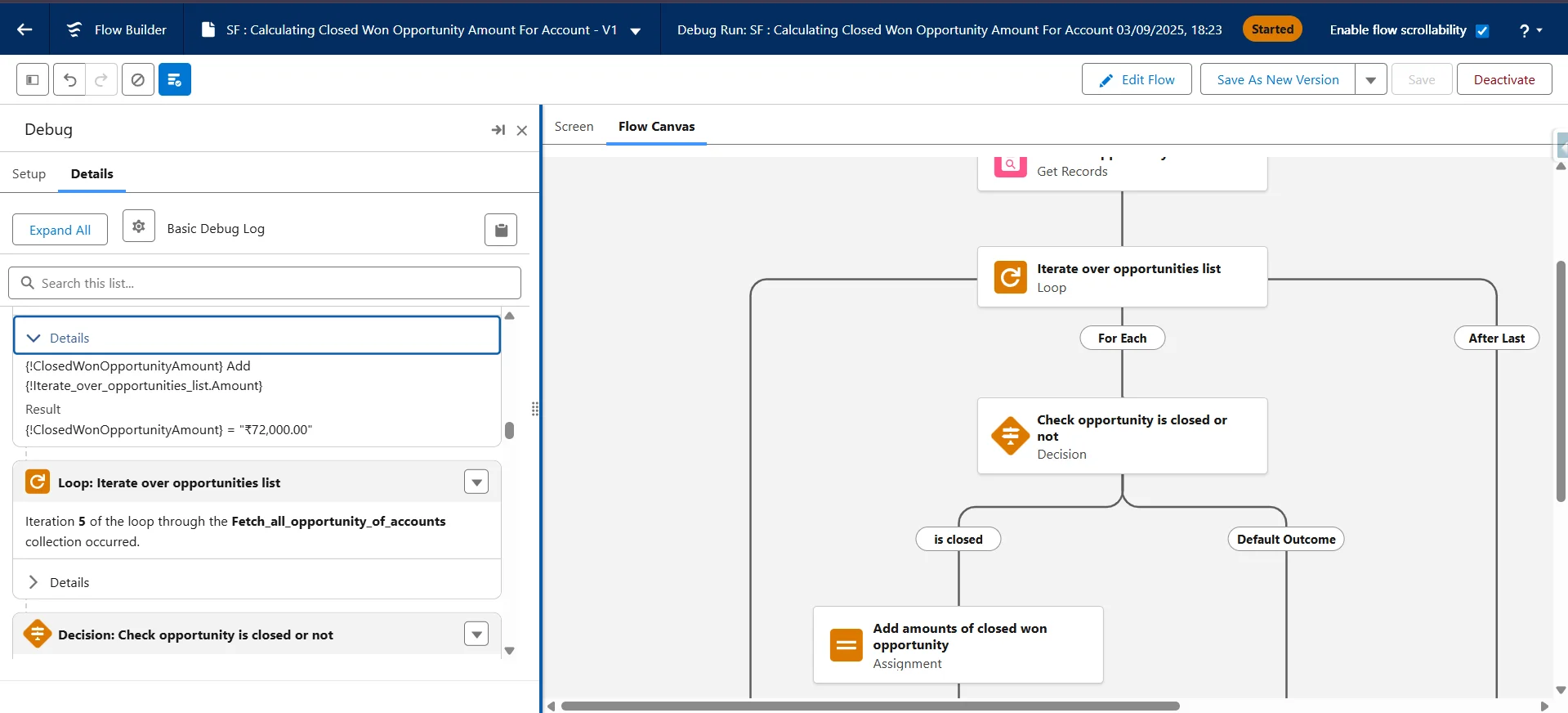1568x713 pixels.
Task: Click the debug log scroll up arrow
Action: (510, 316)
